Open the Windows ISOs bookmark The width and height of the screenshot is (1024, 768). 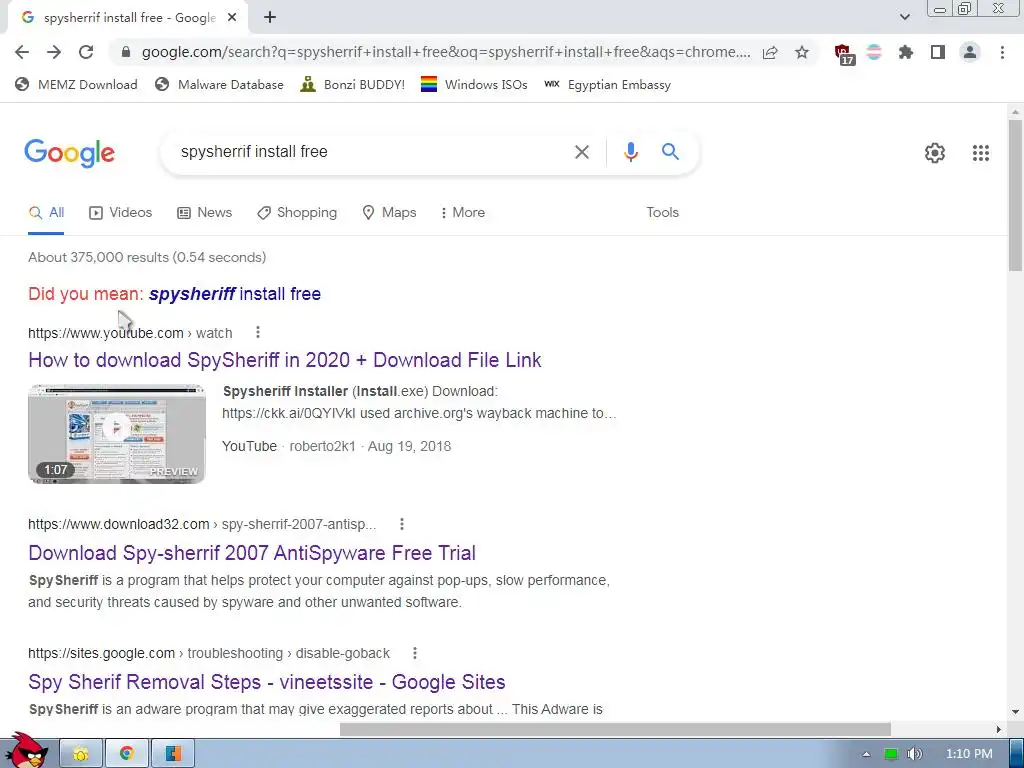[x=474, y=84]
